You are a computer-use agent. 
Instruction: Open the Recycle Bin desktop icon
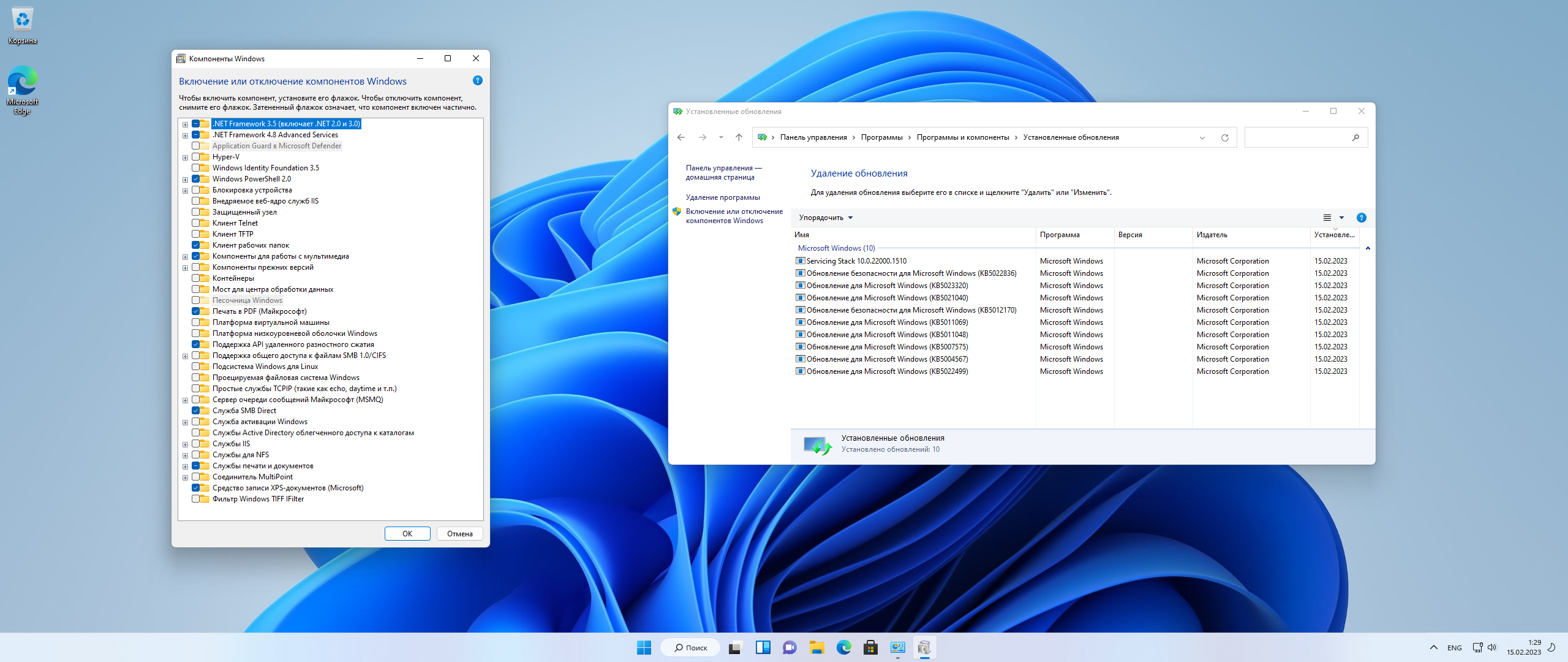coord(22,26)
